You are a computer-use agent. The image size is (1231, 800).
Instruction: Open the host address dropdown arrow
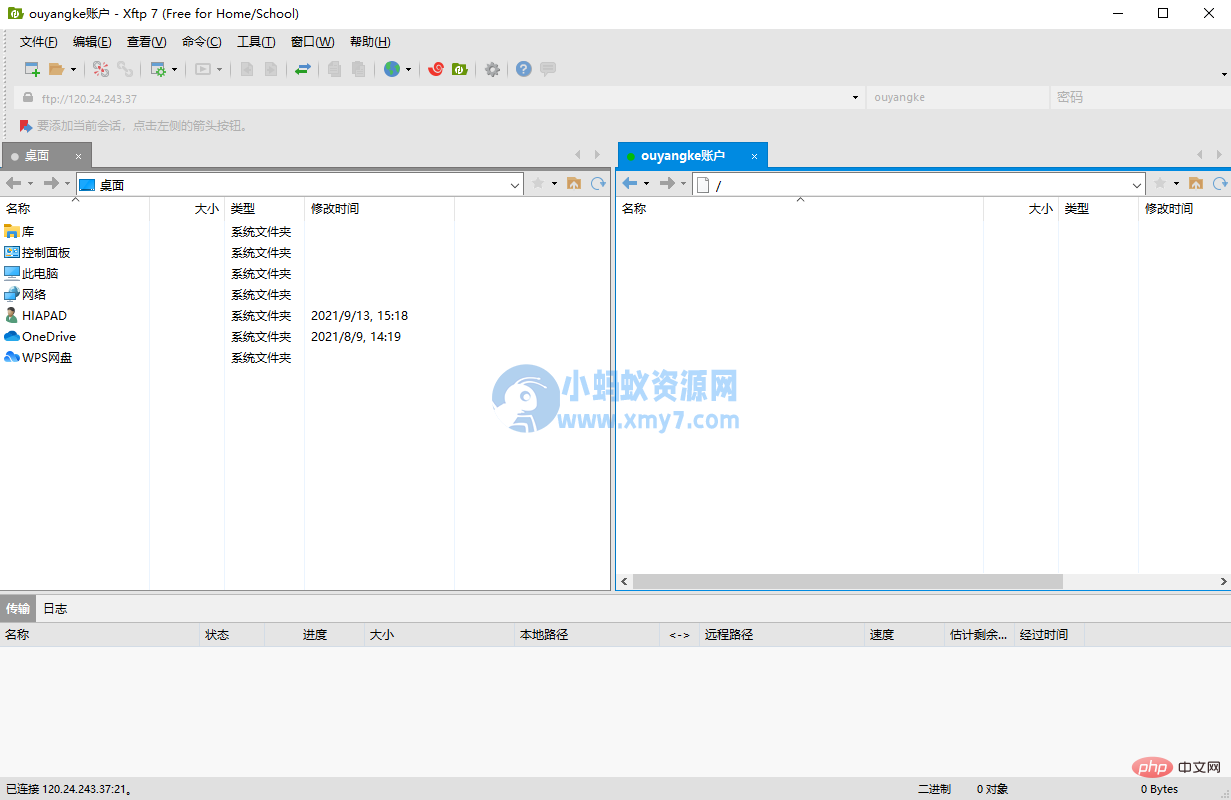[x=855, y=98]
